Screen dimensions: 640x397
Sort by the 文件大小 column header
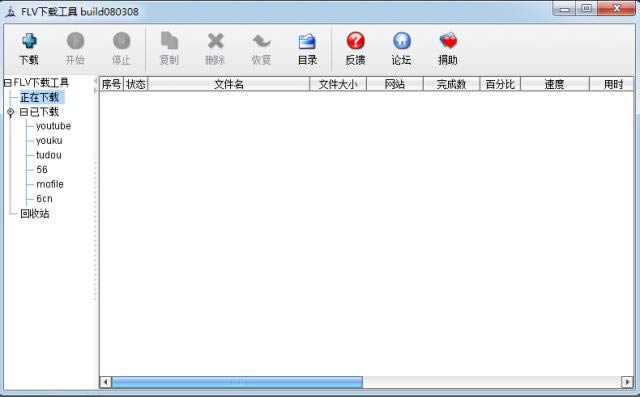point(338,84)
